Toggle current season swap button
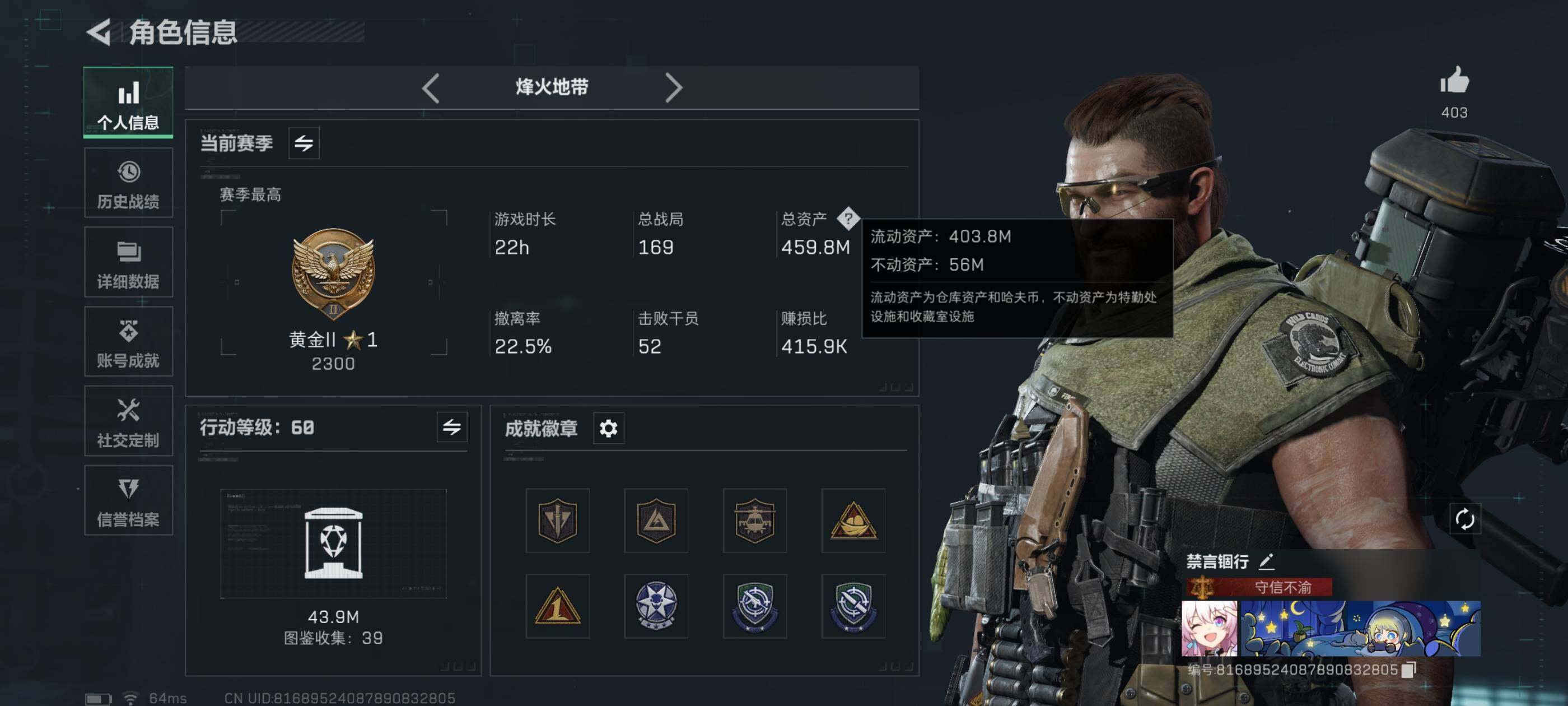This screenshot has height=706, width=1568. (x=303, y=143)
